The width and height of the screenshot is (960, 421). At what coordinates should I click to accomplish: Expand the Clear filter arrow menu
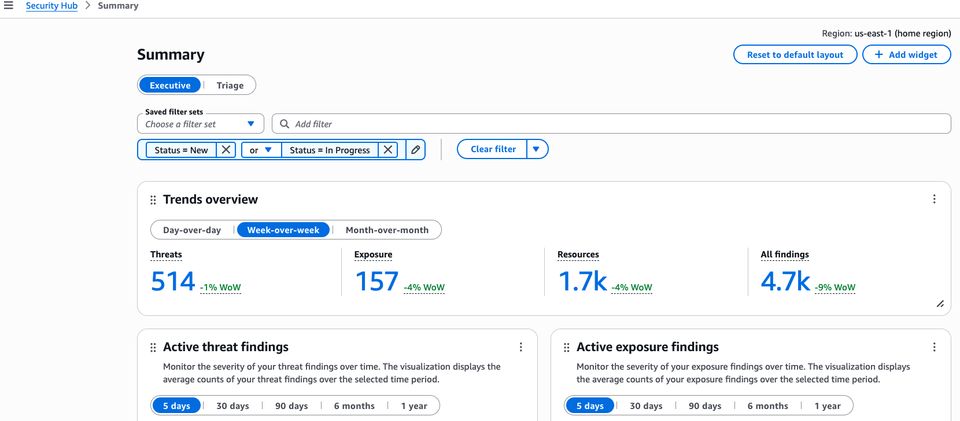[x=537, y=149]
